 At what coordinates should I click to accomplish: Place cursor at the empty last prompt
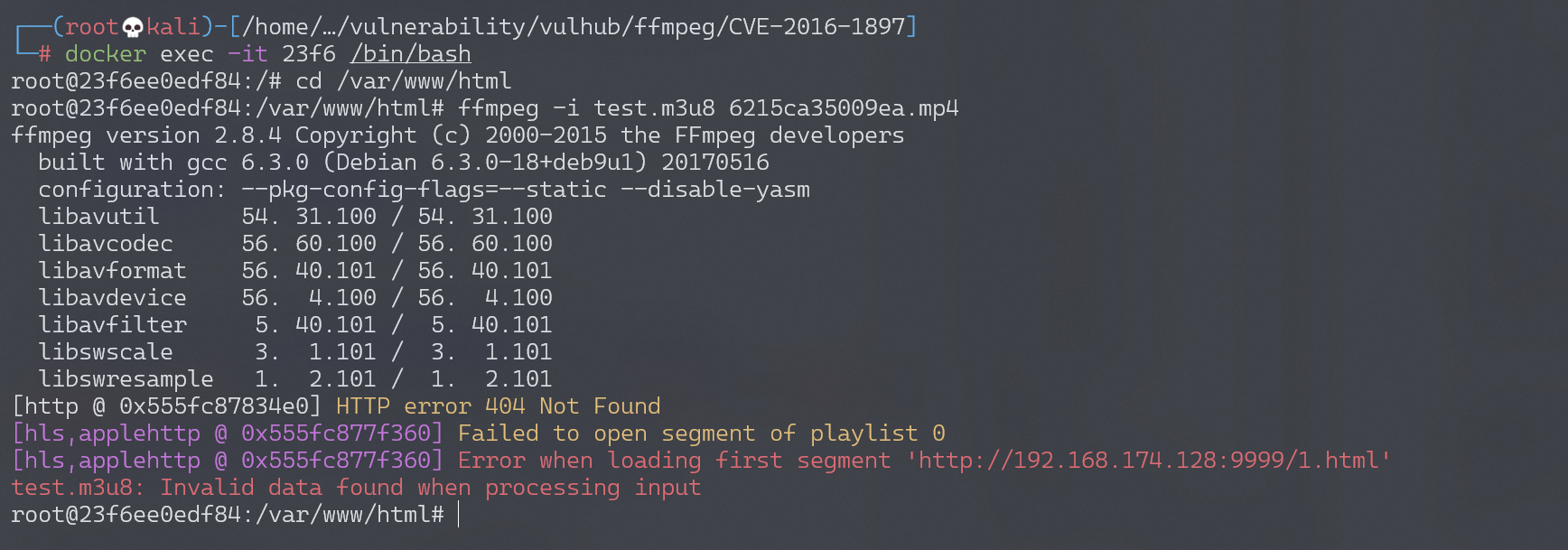coord(459,515)
